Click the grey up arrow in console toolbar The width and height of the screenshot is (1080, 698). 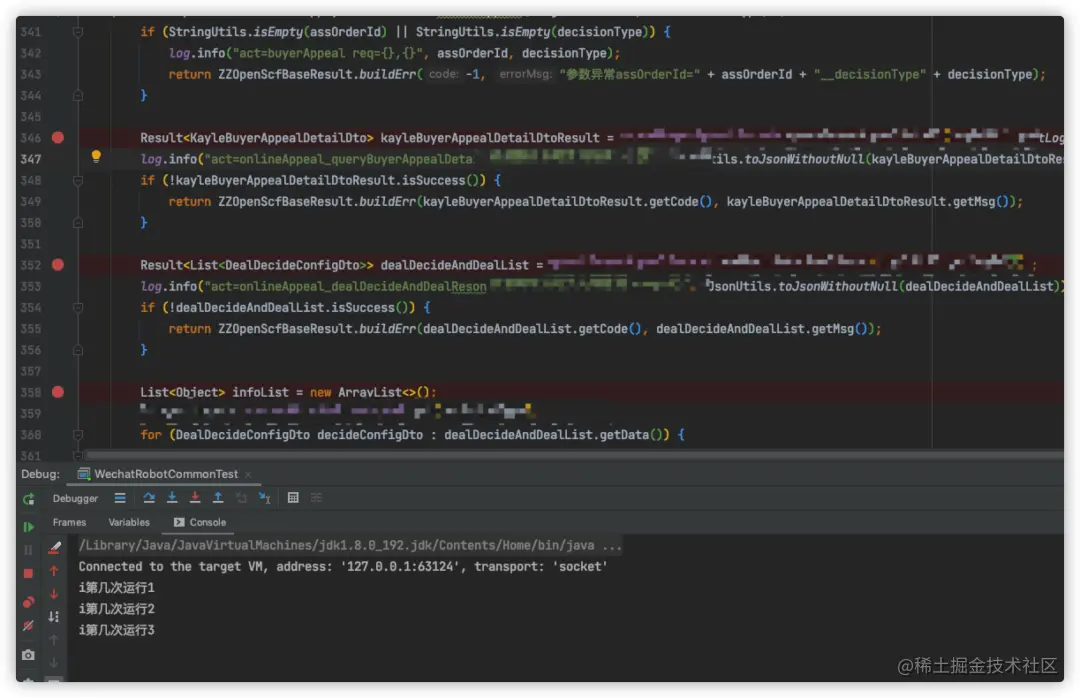coord(54,640)
